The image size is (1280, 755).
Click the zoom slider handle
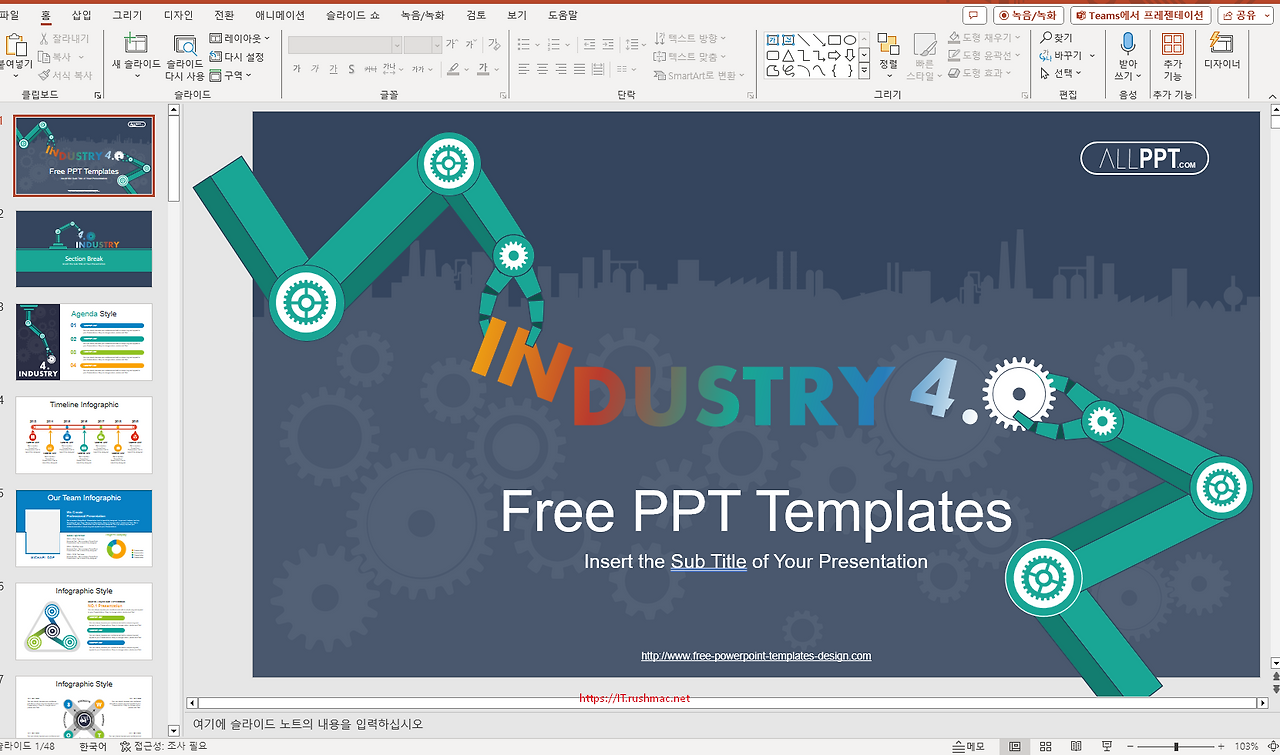[1175, 747]
